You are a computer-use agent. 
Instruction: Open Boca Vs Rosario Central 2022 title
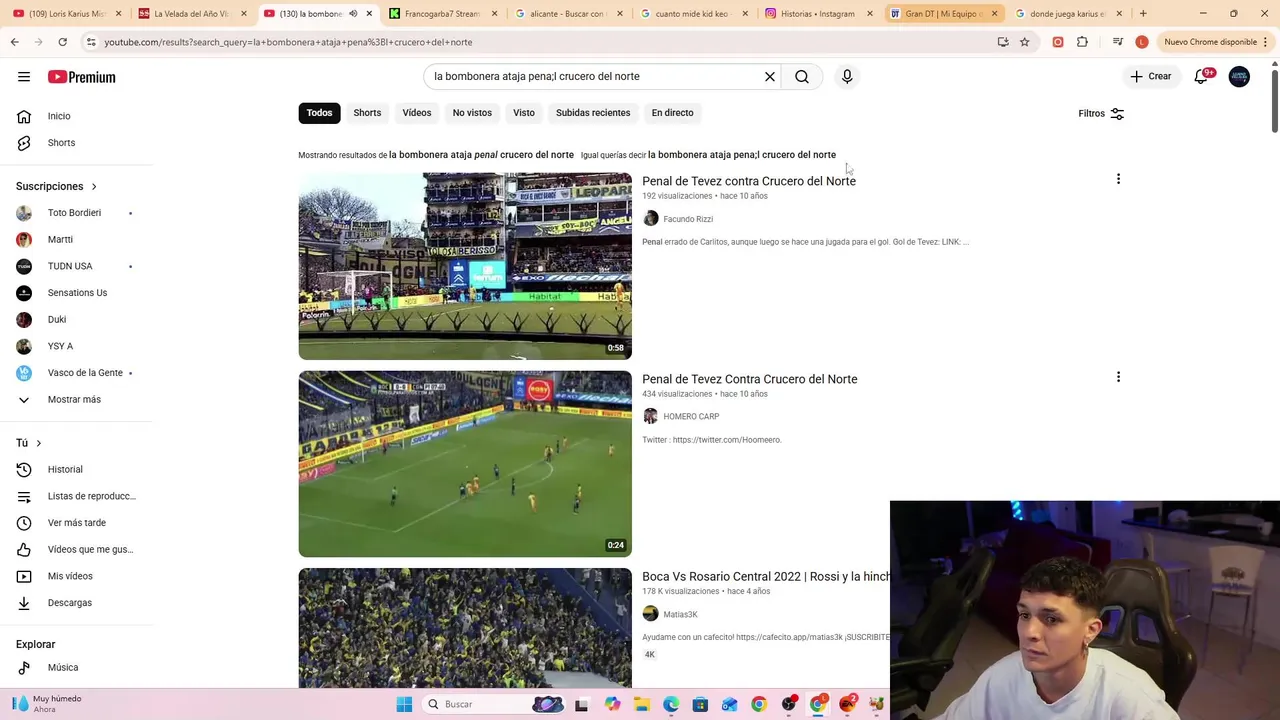[766, 577]
